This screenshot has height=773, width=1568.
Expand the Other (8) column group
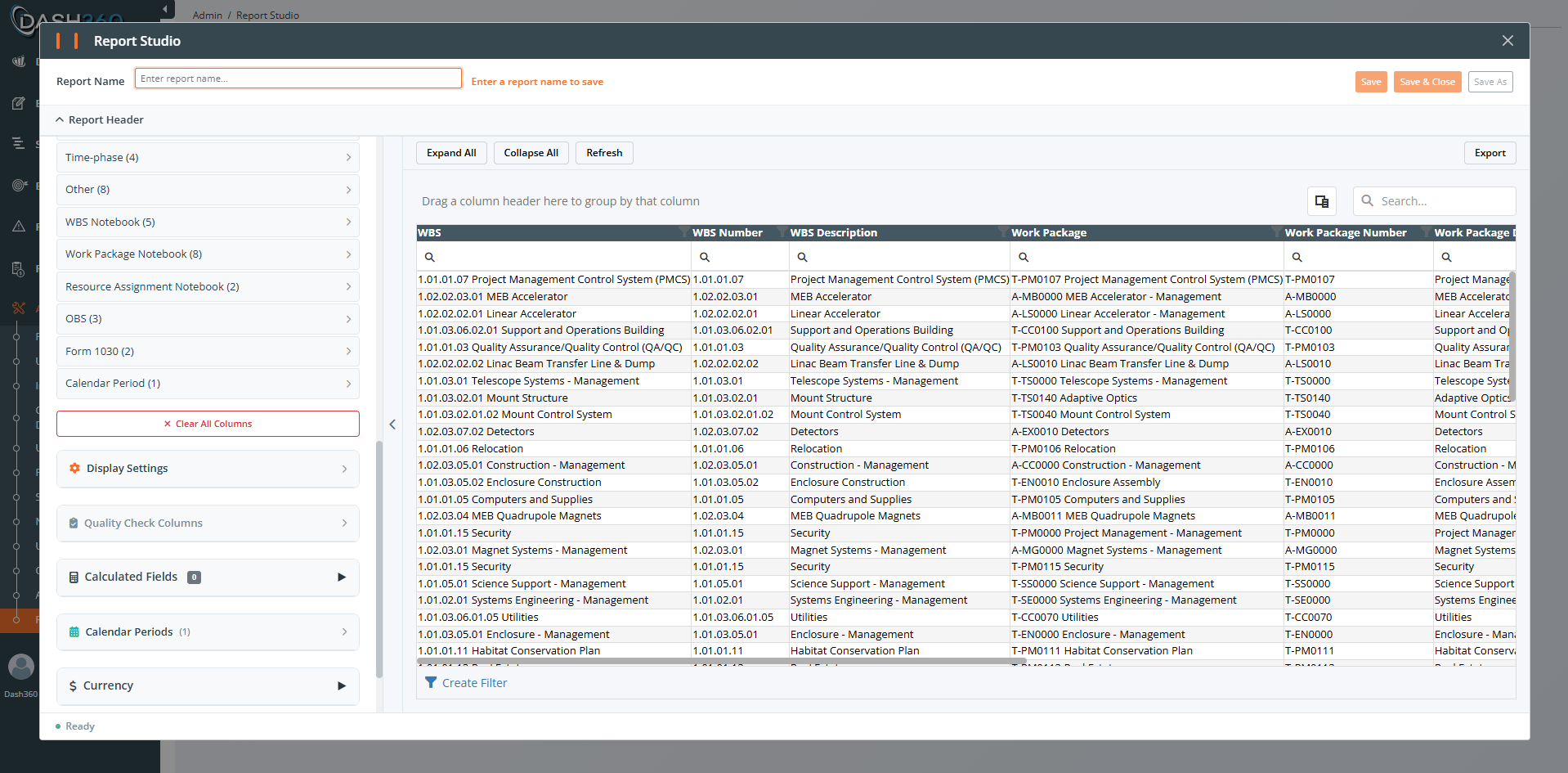click(208, 189)
